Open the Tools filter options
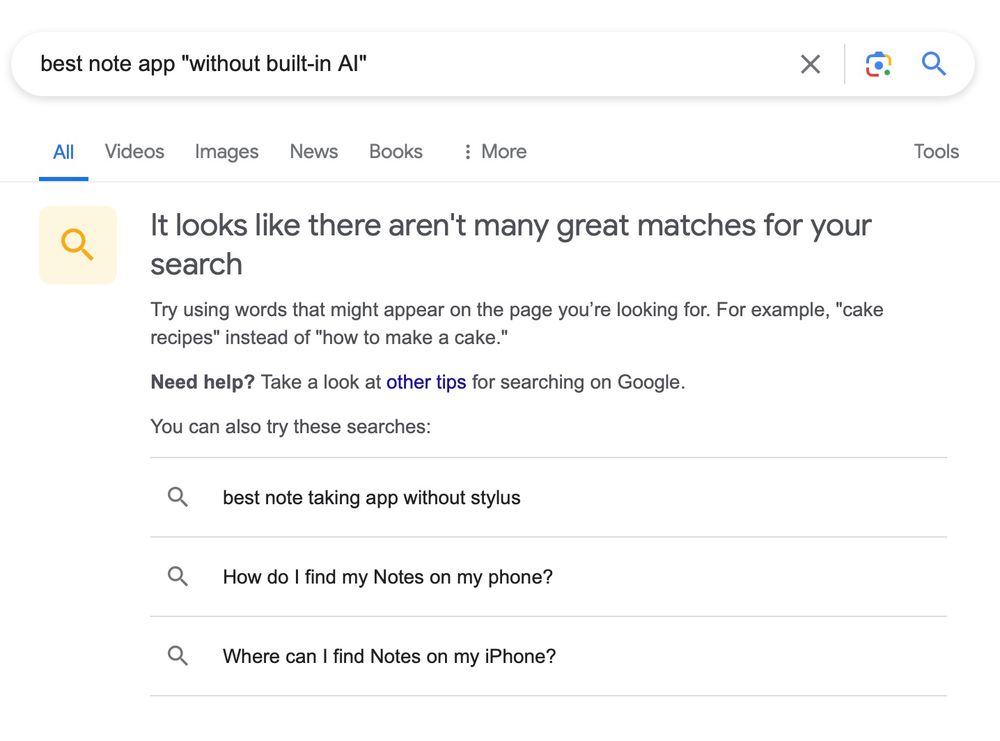 point(935,151)
